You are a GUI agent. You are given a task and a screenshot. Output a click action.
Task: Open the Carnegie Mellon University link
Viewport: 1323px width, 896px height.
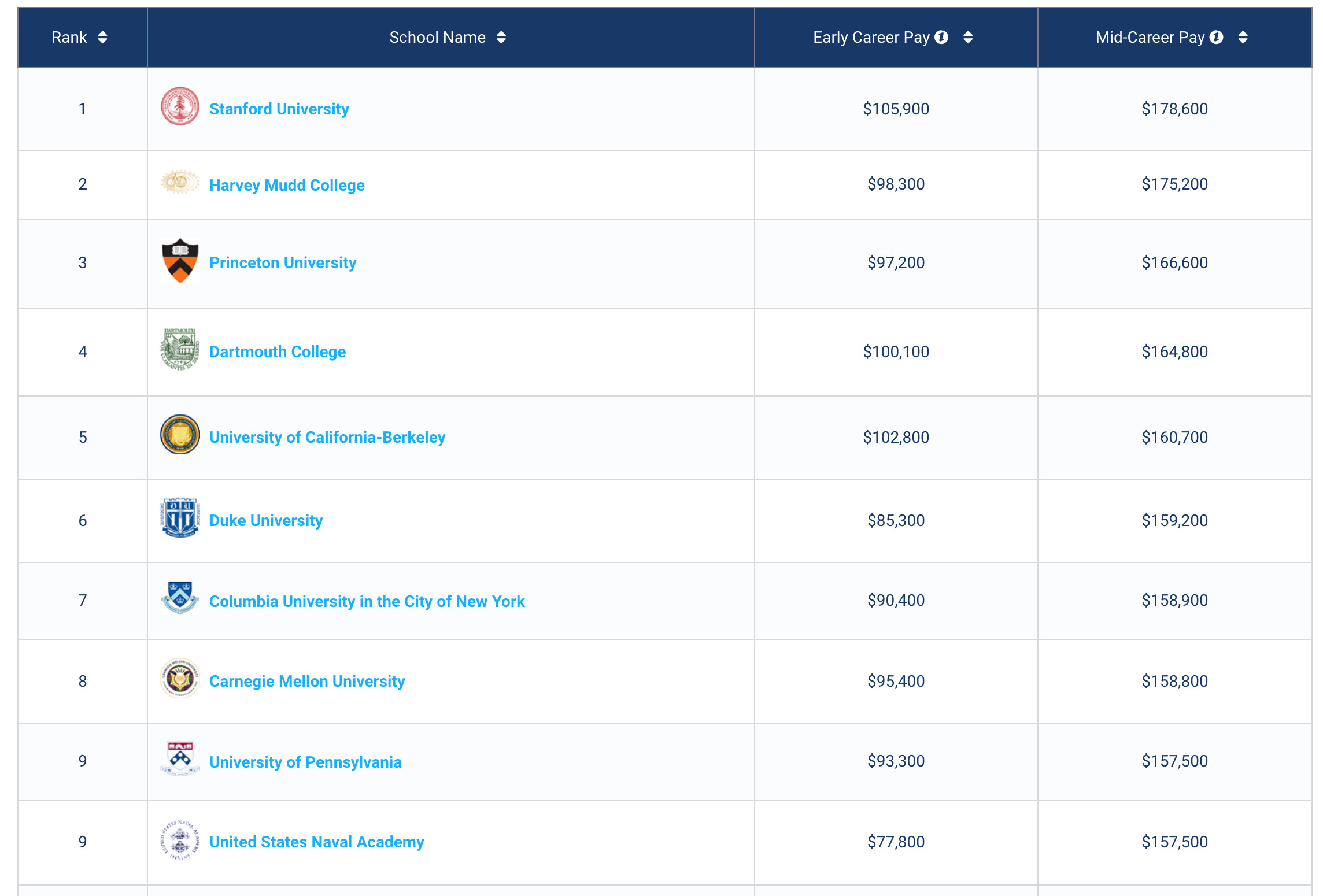(x=307, y=681)
